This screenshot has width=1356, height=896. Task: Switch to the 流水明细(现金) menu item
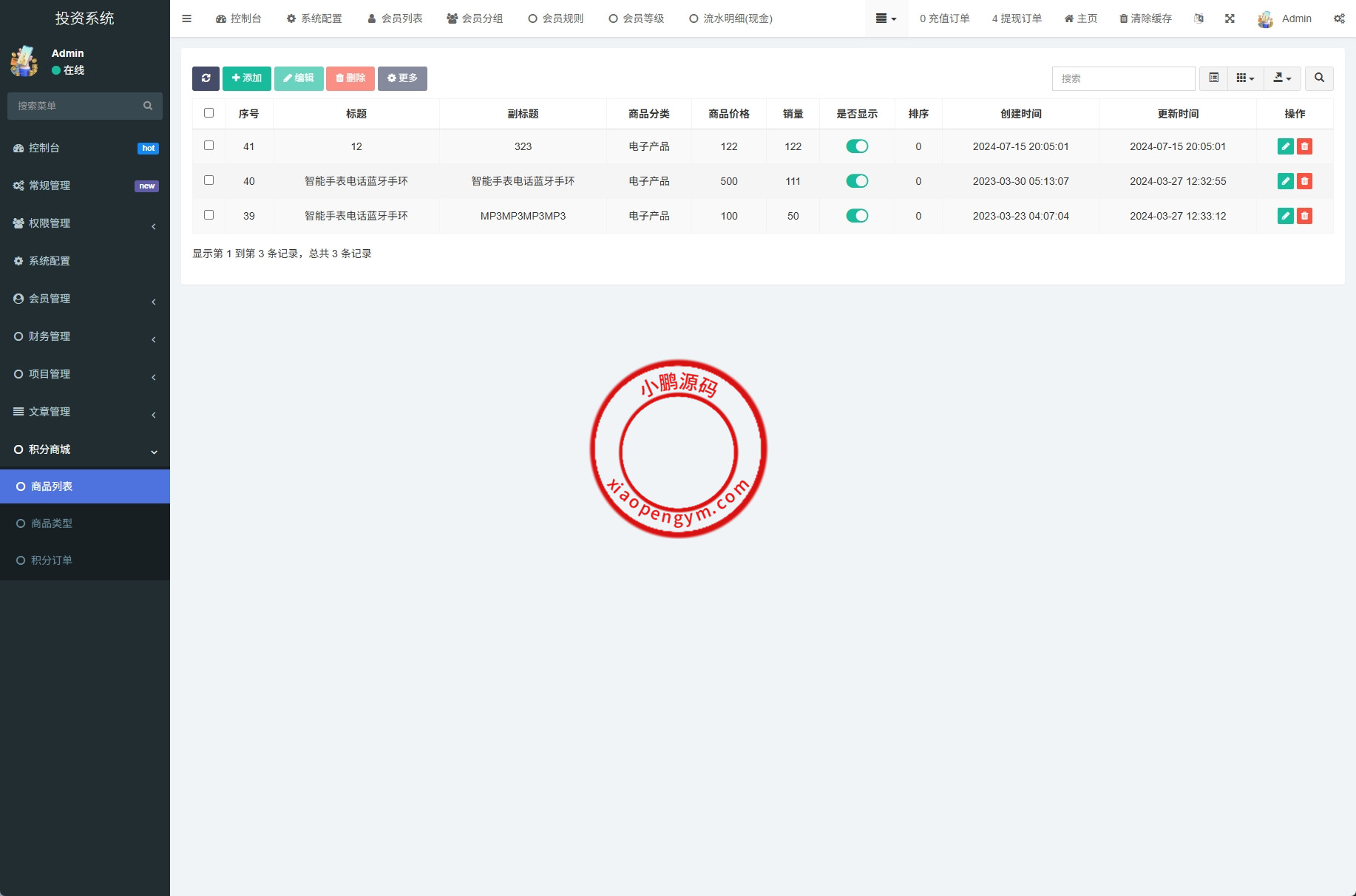coord(730,18)
